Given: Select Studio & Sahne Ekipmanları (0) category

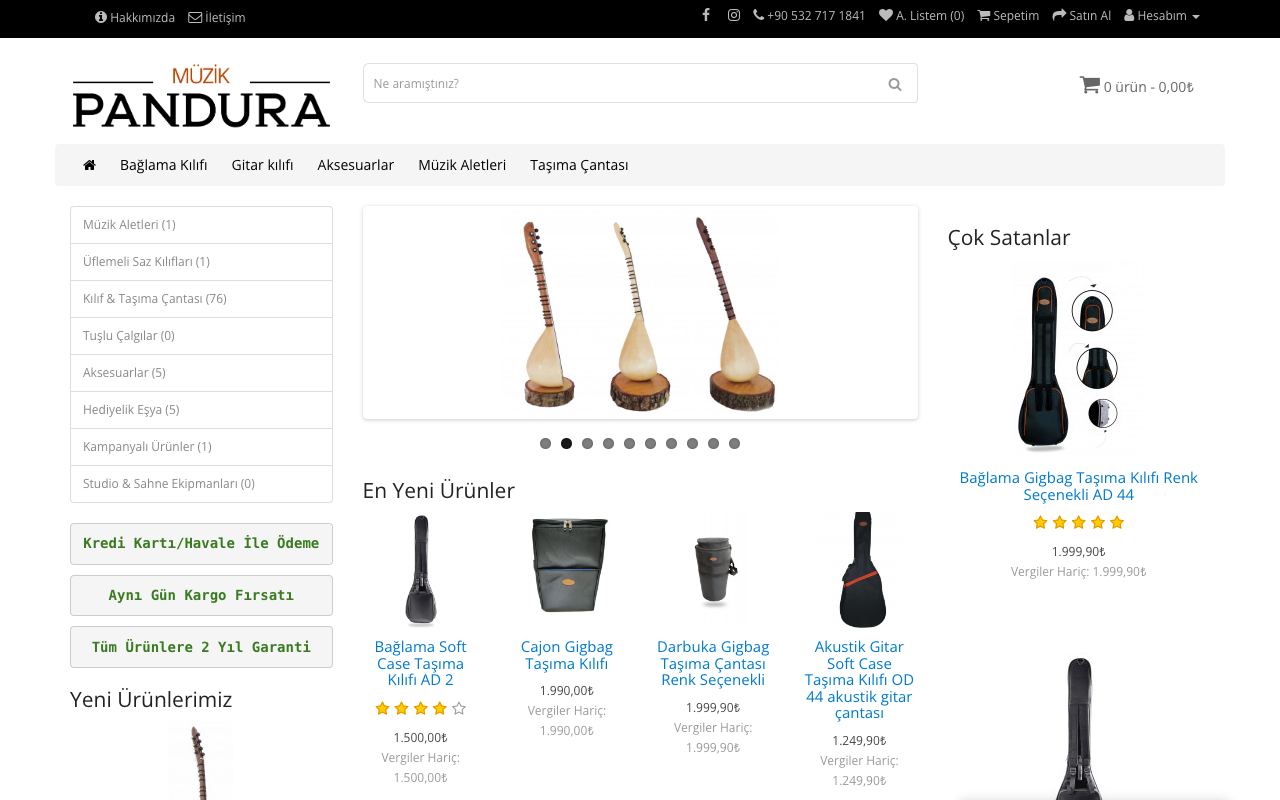Looking at the screenshot, I should pos(201,484).
